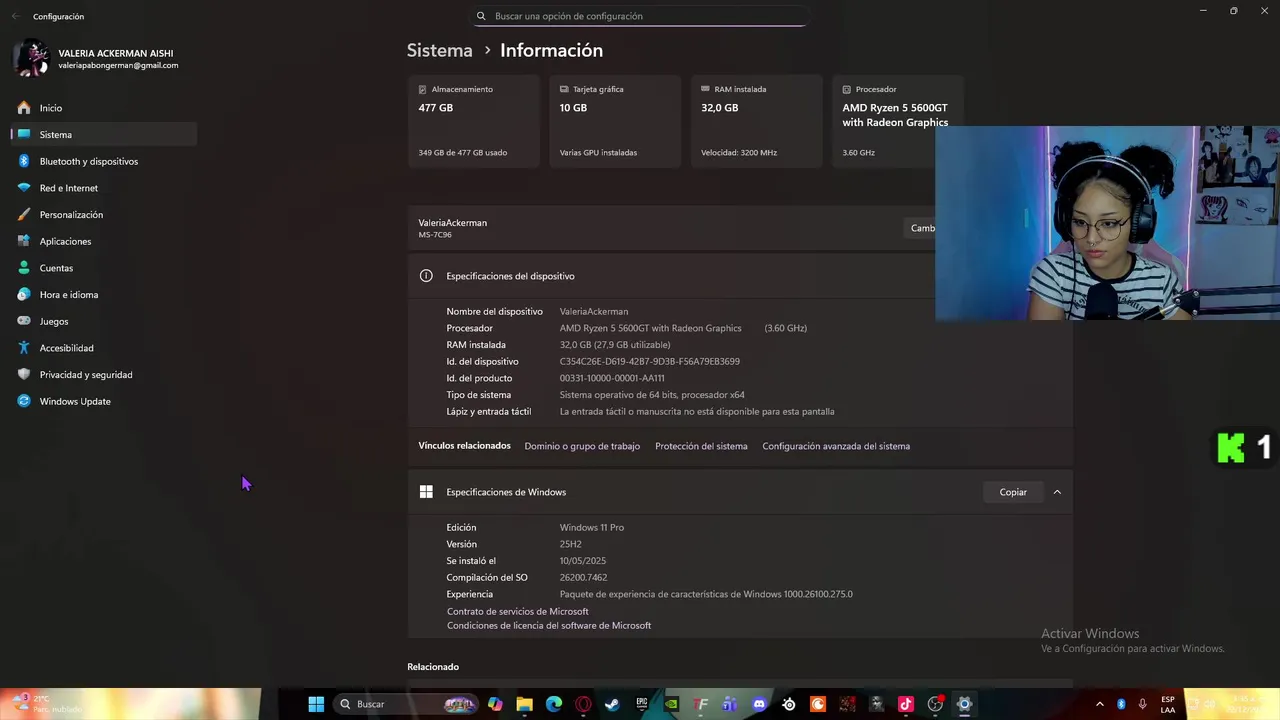Click the VALERIA ACKERMAN AISHI profile avatar

pos(31,58)
